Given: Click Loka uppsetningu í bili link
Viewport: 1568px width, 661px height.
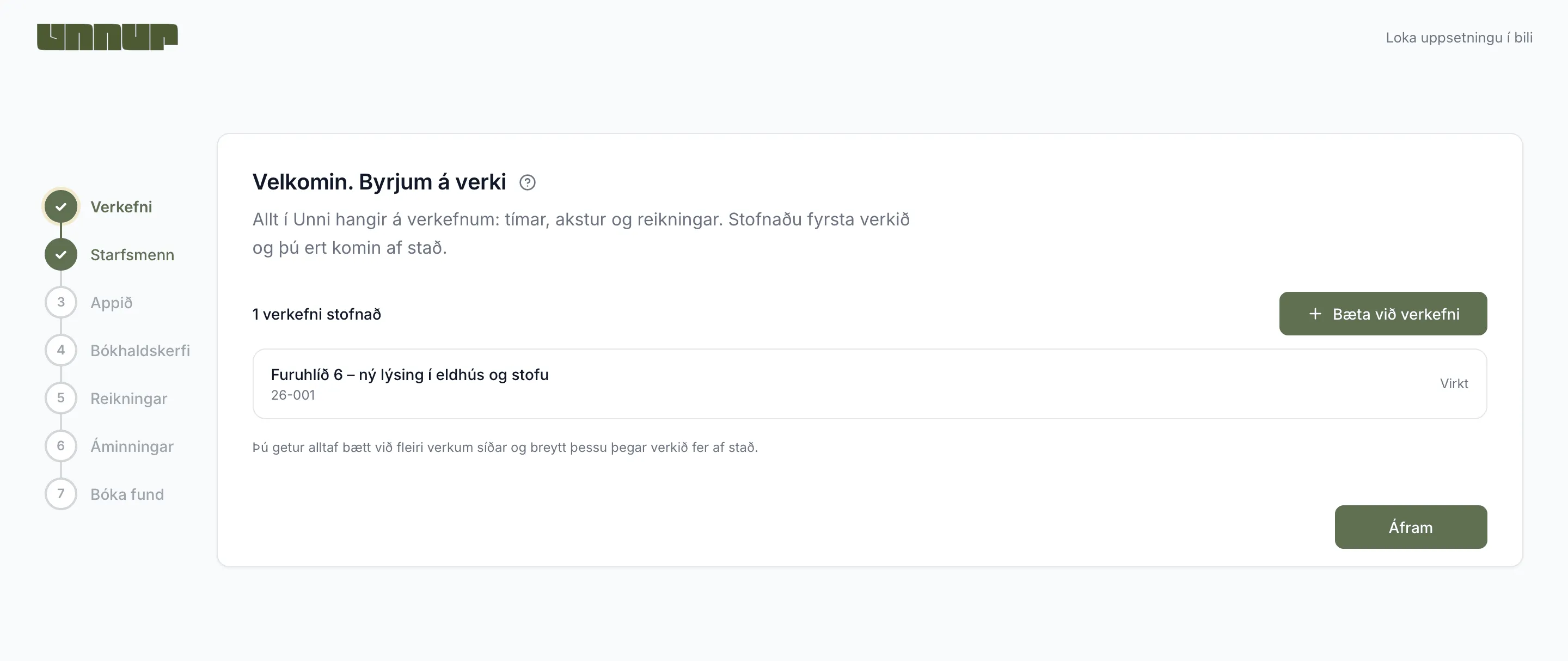Looking at the screenshot, I should pyautogui.click(x=1459, y=38).
